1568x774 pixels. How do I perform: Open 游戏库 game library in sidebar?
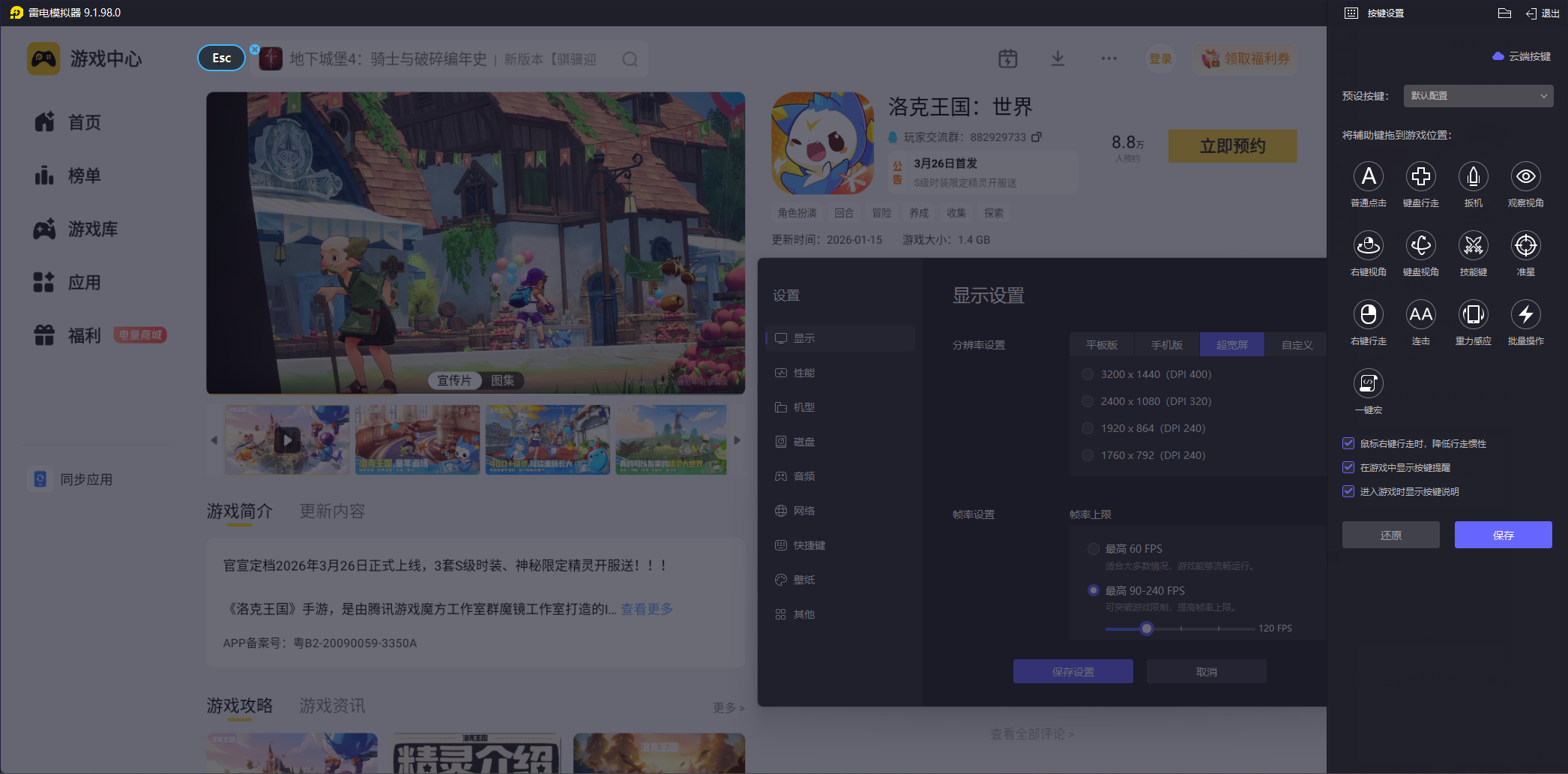pos(76,229)
